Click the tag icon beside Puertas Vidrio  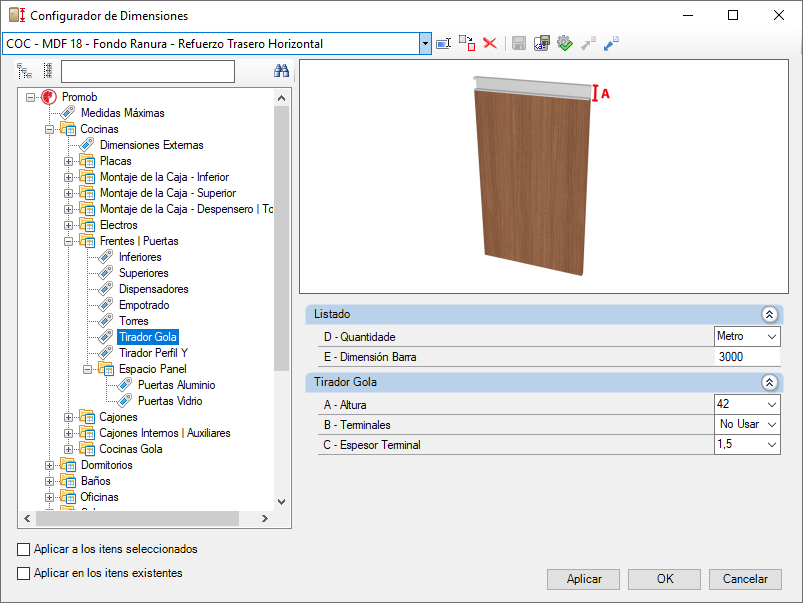click(x=124, y=401)
